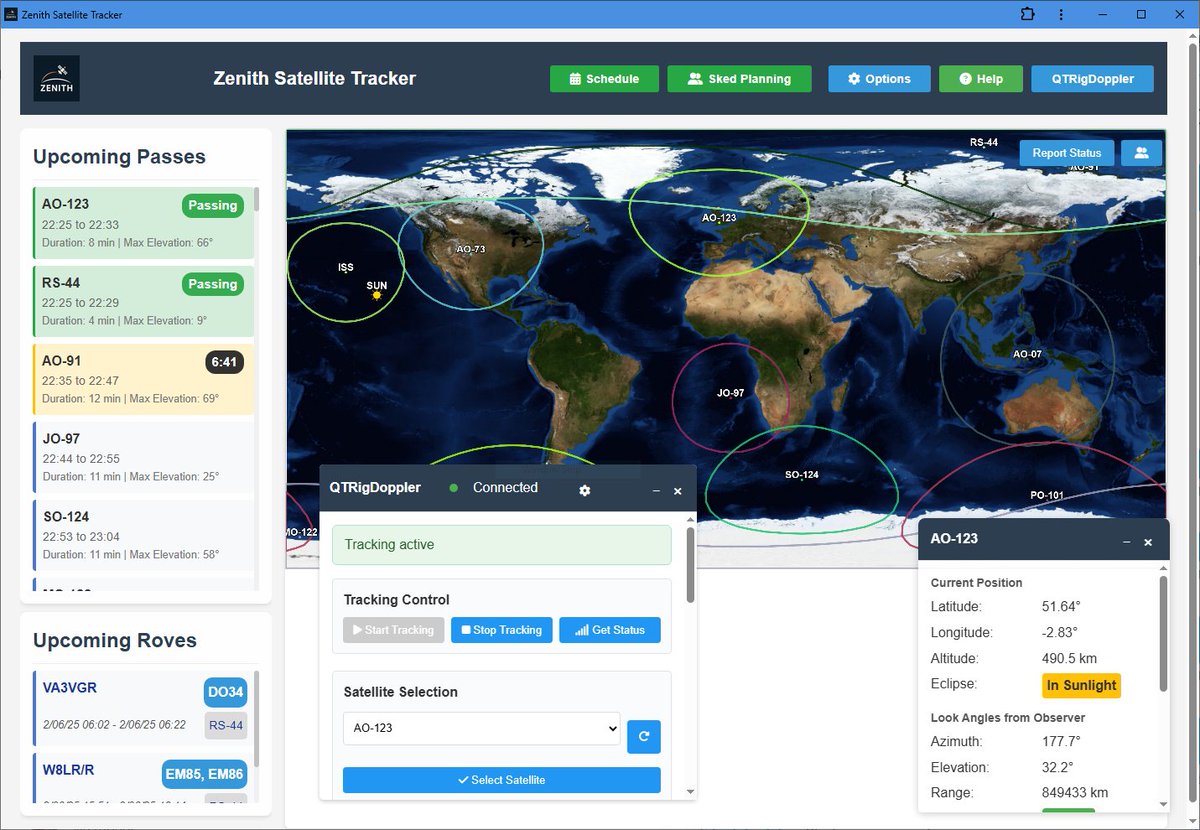This screenshot has height=830, width=1200.
Task: Click the Select Satellite button
Action: coord(502,780)
